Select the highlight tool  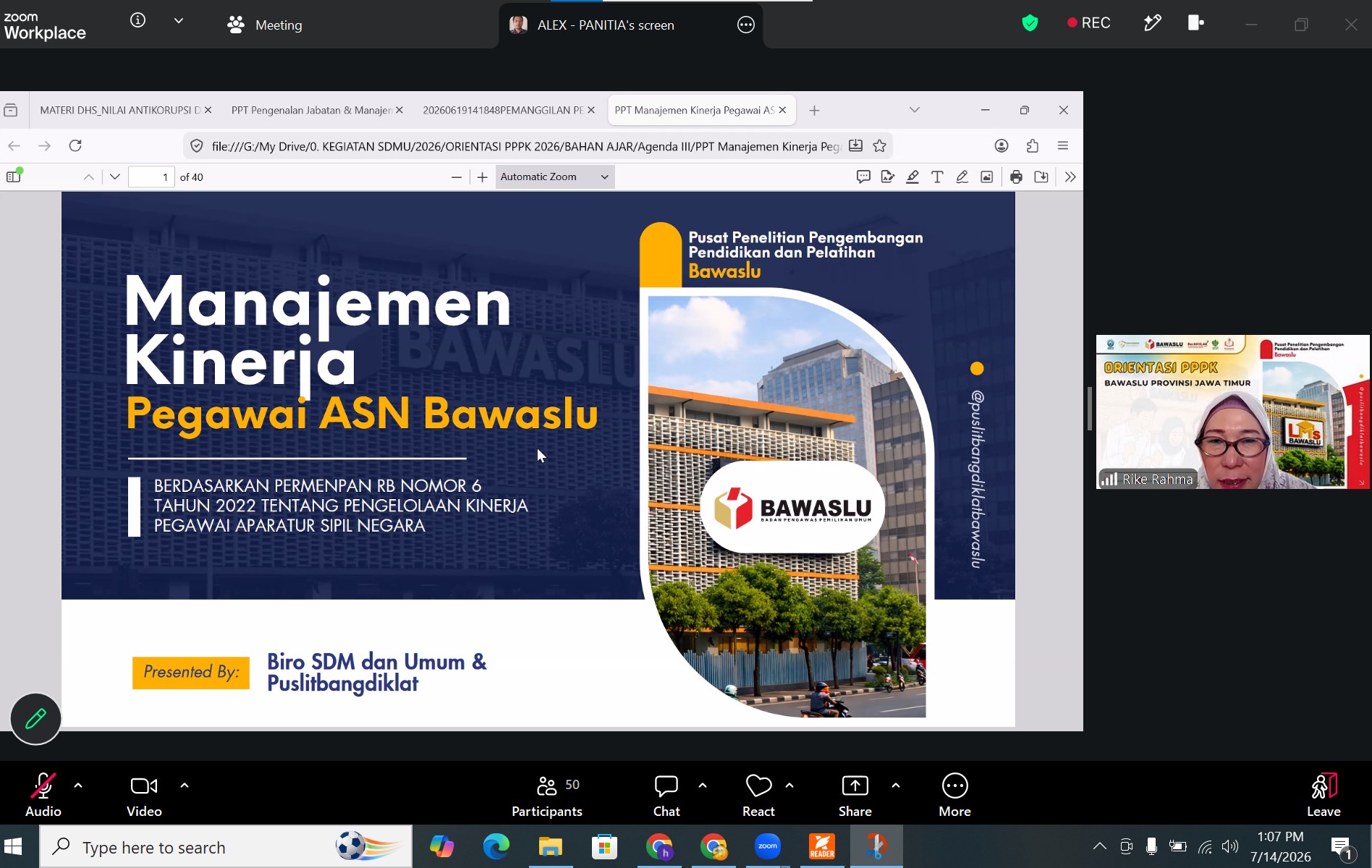coord(912,176)
